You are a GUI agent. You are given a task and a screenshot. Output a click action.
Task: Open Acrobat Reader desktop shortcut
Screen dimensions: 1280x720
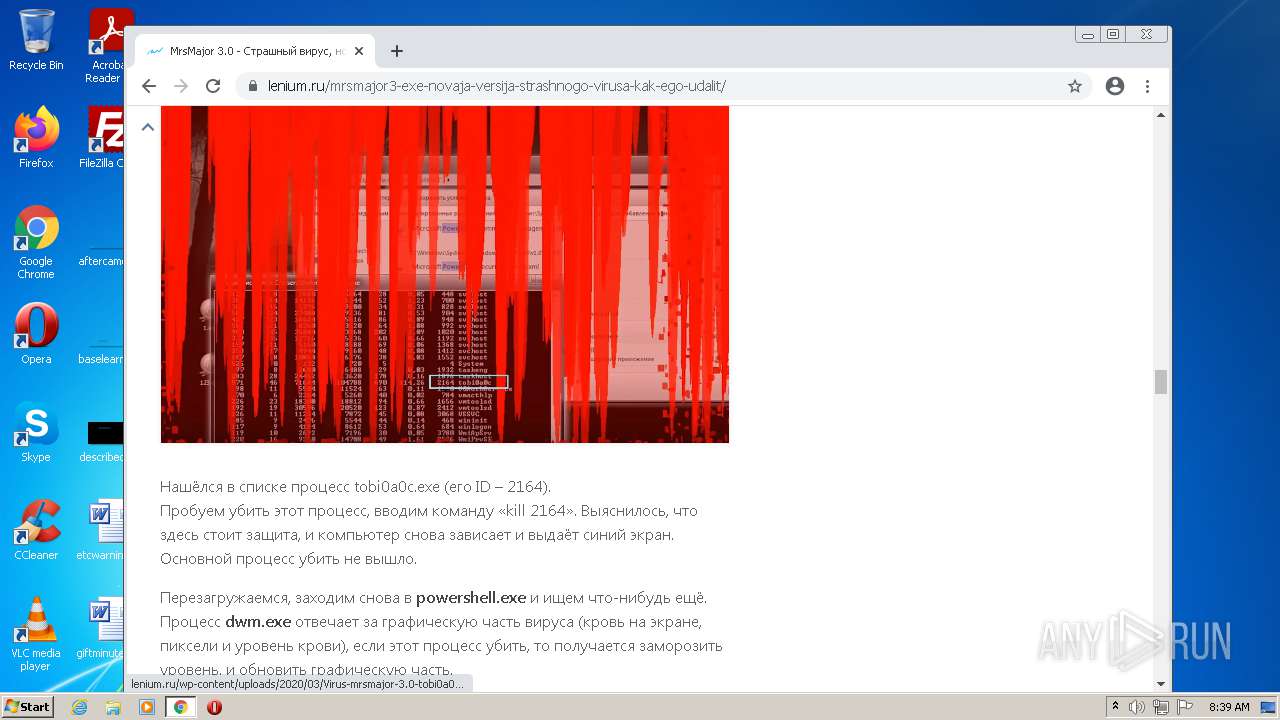[104, 45]
